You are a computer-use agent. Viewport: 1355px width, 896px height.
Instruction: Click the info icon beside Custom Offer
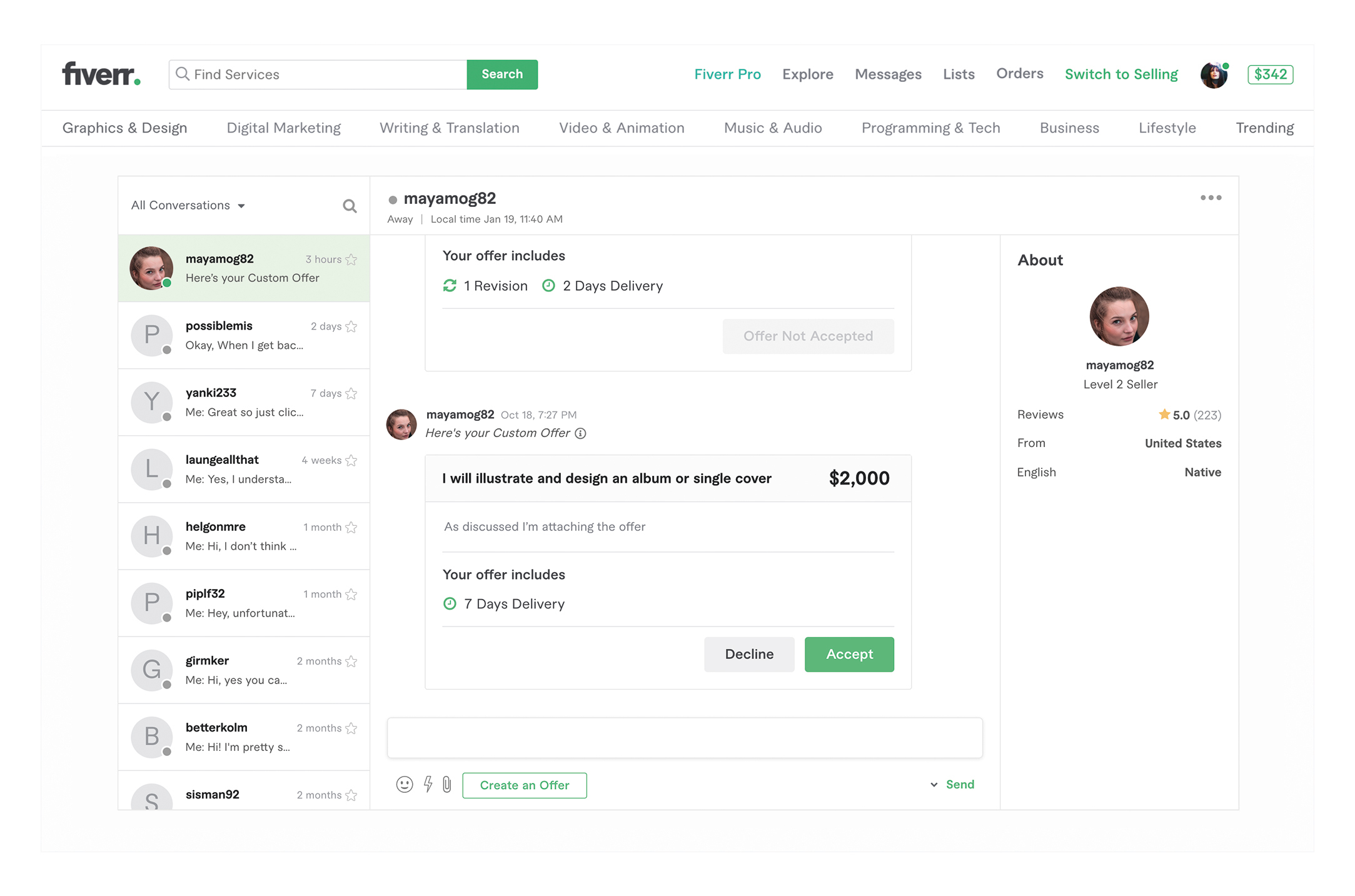coord(580,434)
